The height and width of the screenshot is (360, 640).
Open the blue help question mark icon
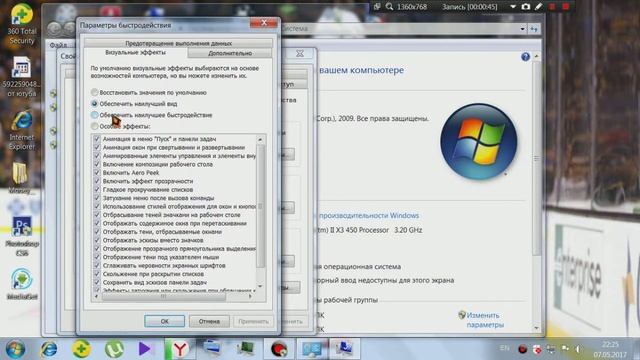(x=525, y=57)
